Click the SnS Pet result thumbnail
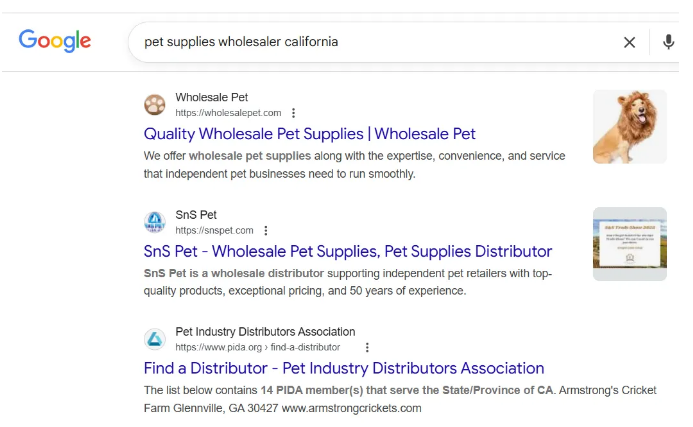 click(x=629, y=244)
